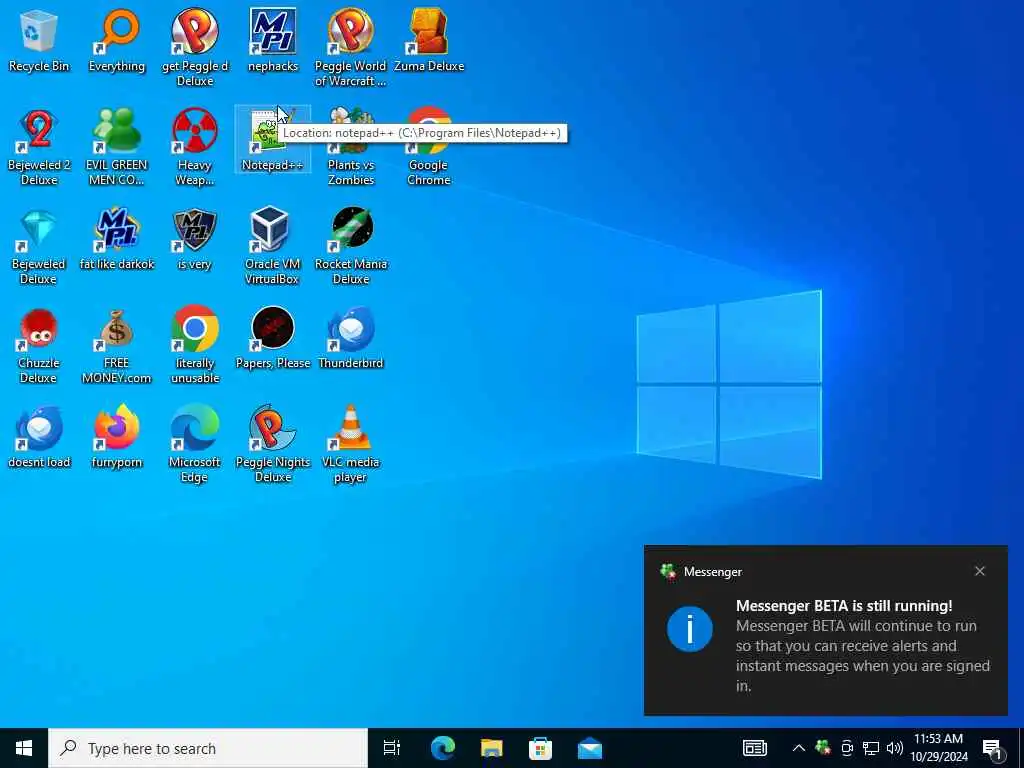The image size is (1024, 768).
Task: Select the Notepad++ desktop shortcut
Action: click(x=273, y=140)
